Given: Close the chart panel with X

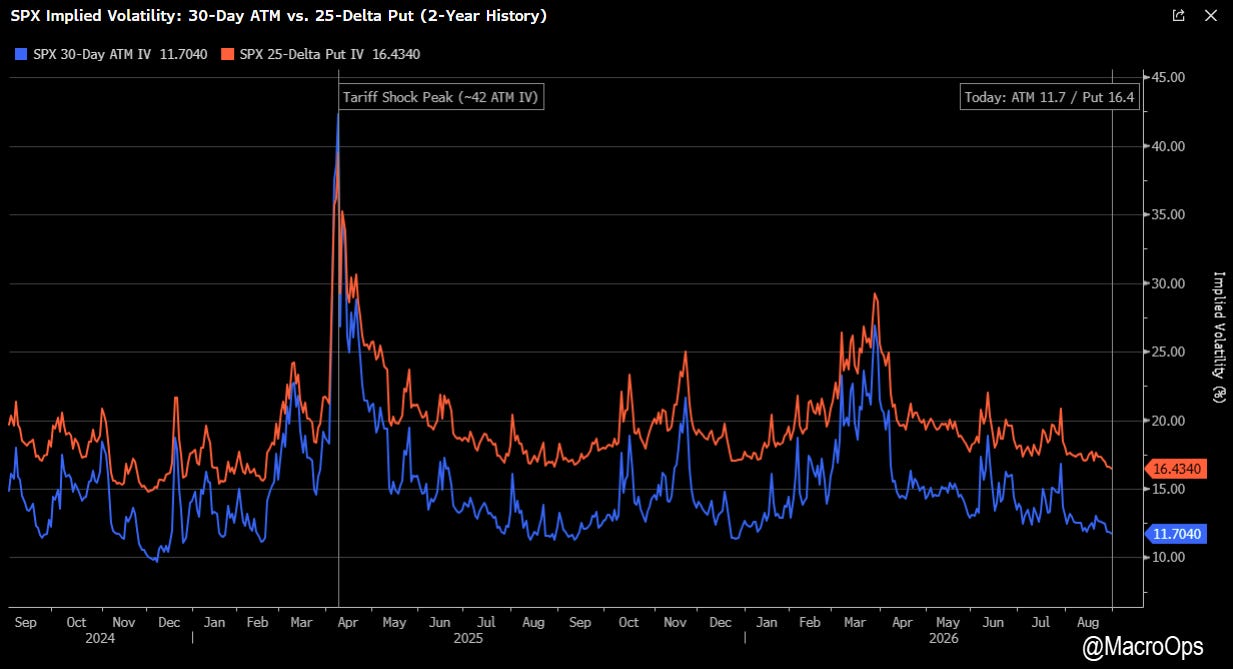Looking at the screenshot, I should (1211, 15).
